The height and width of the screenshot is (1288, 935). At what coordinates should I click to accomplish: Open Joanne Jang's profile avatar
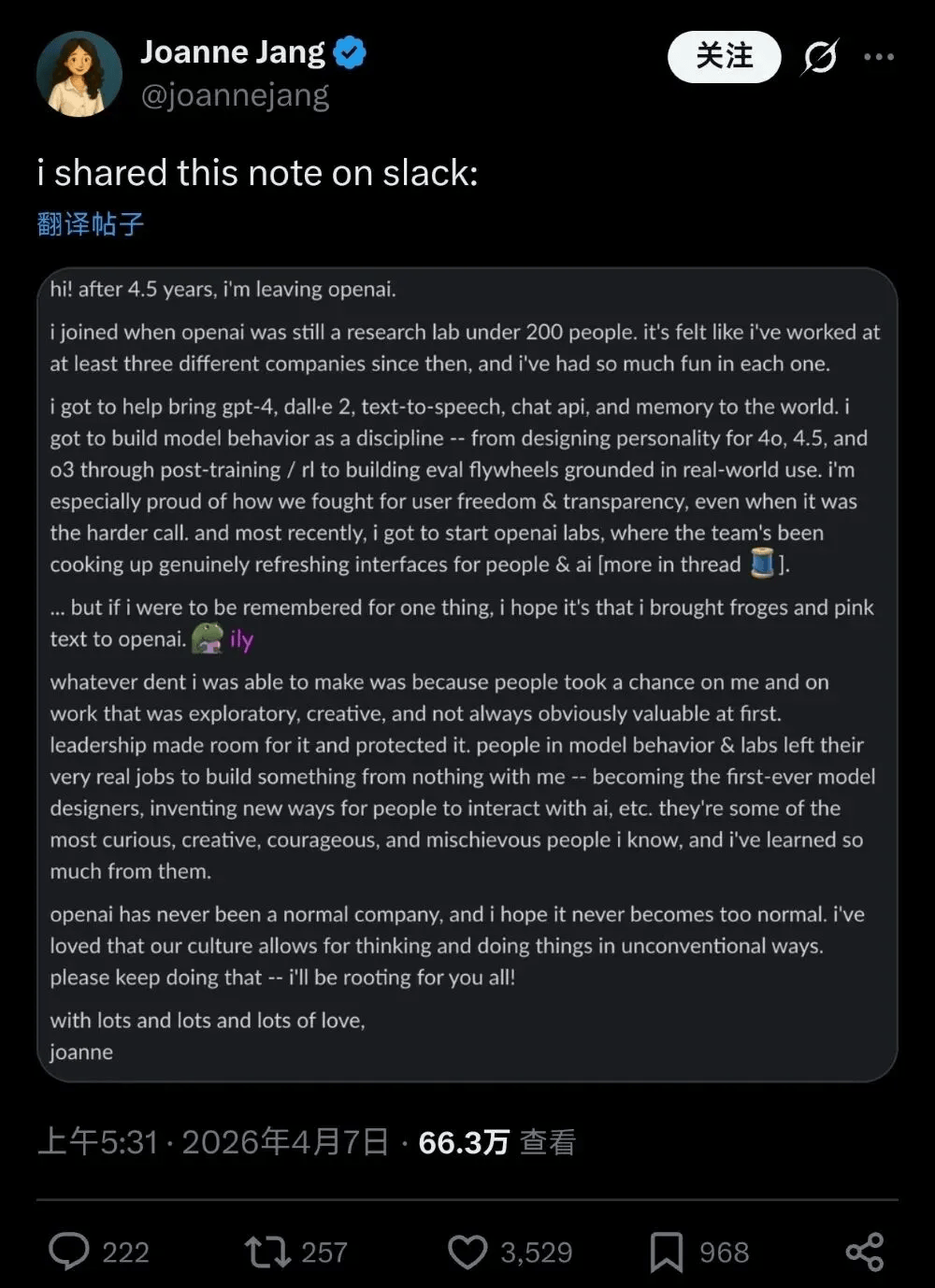click(x=79, y=75)
